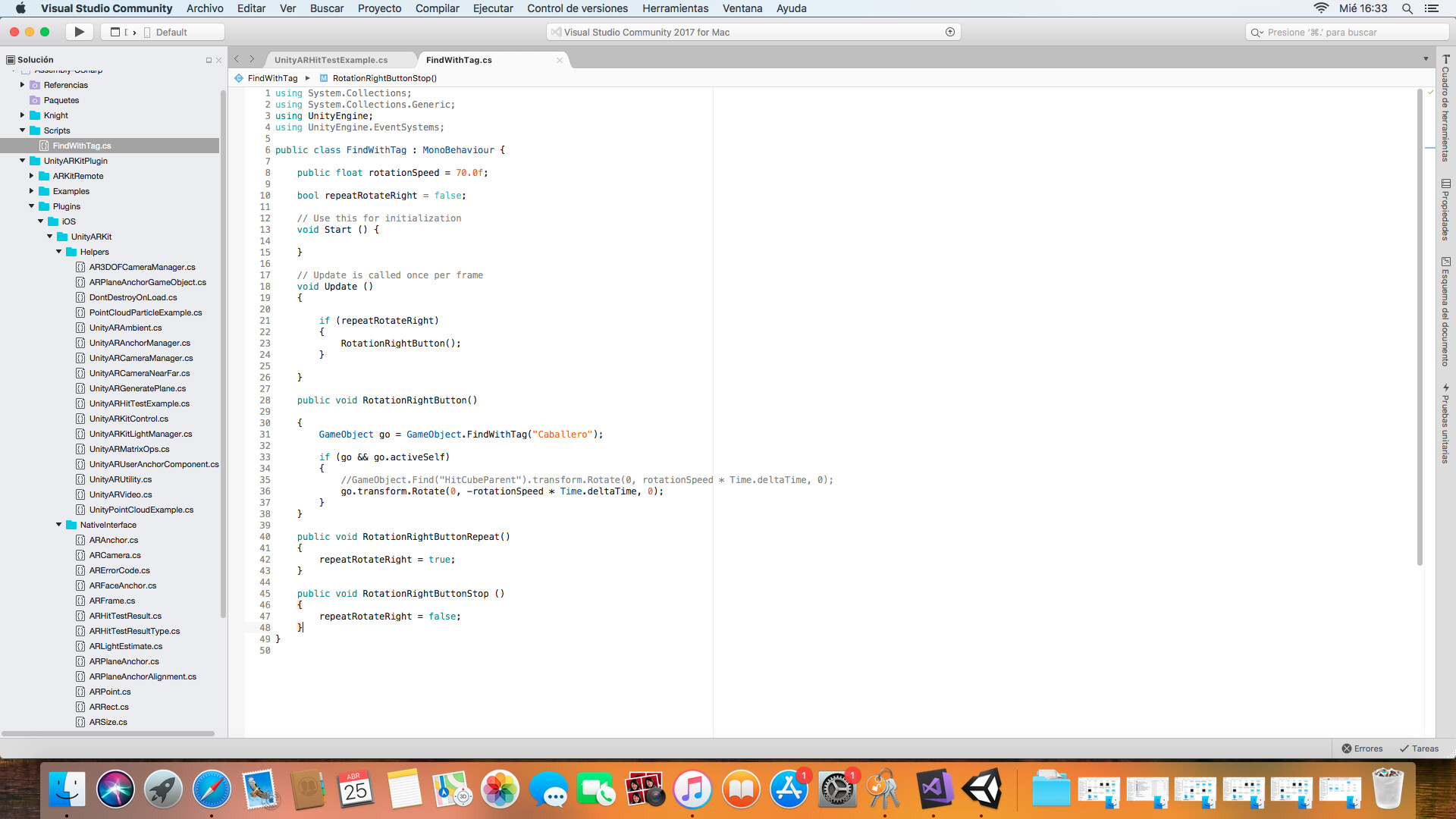Open the tab list dropdown arrow
The image size is (1456, 819).
(x=1426, y=59)
